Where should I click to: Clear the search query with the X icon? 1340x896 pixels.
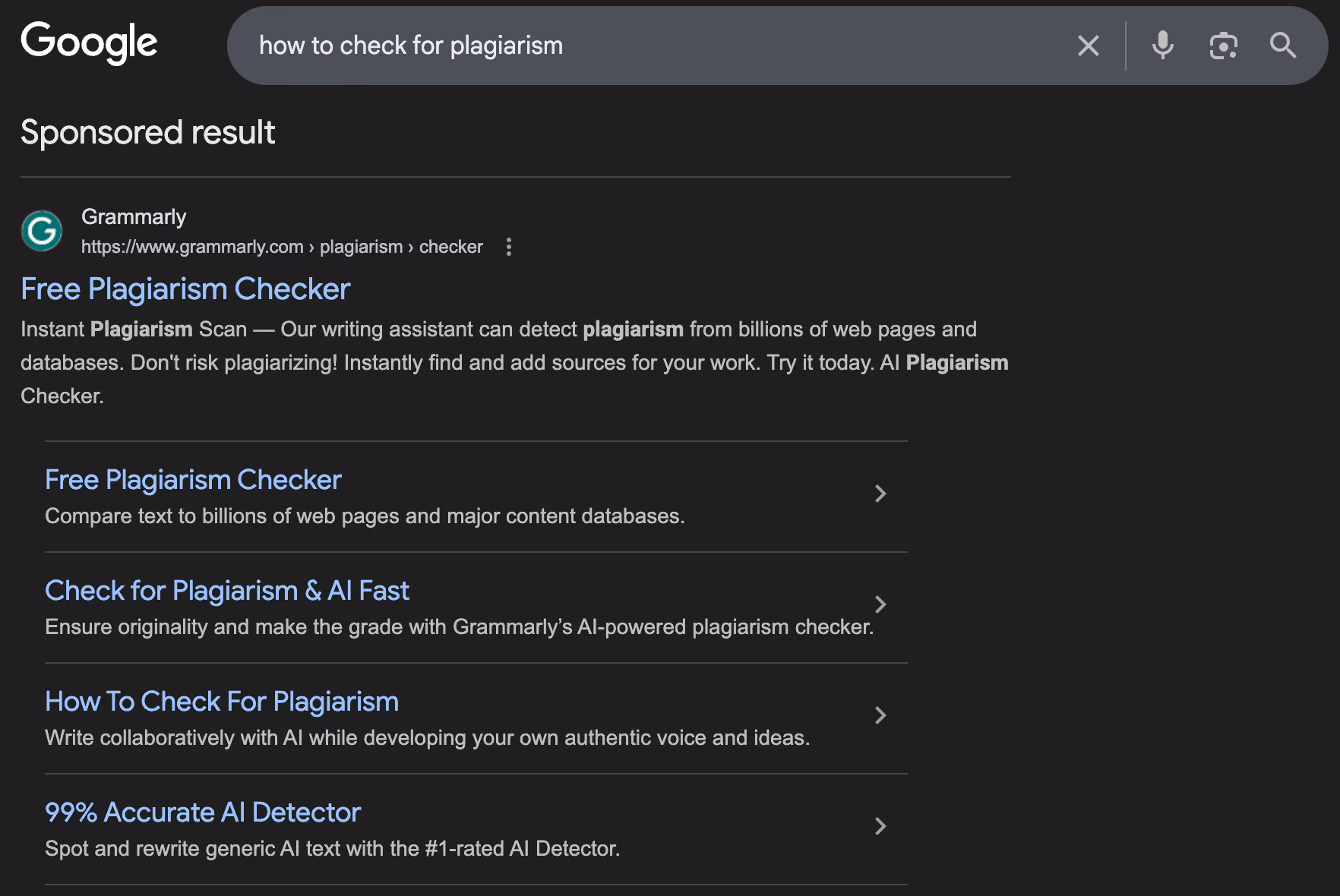click(1089, 46)
